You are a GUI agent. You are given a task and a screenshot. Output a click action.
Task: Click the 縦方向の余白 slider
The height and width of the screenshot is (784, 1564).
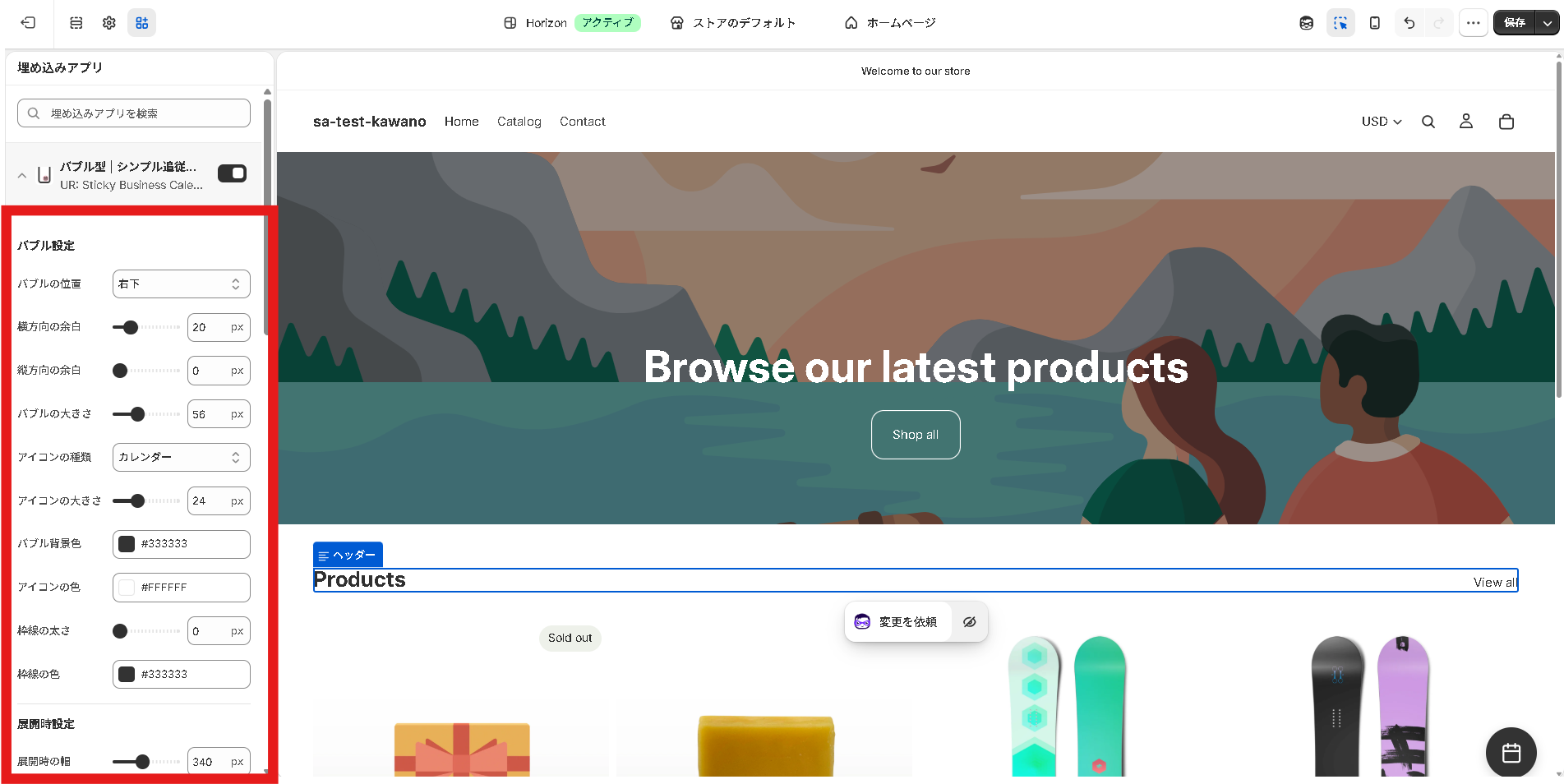pos(146,371)
